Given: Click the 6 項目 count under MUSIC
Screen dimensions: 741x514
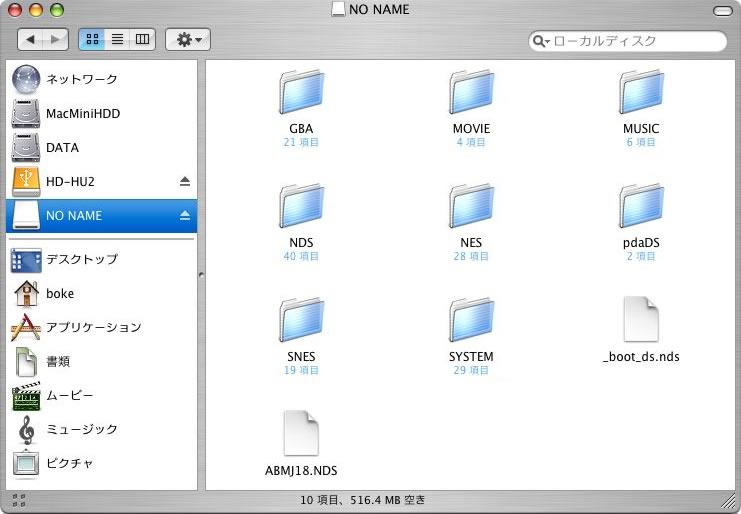Looking at the screenshot, I should (x=641, y=142).
